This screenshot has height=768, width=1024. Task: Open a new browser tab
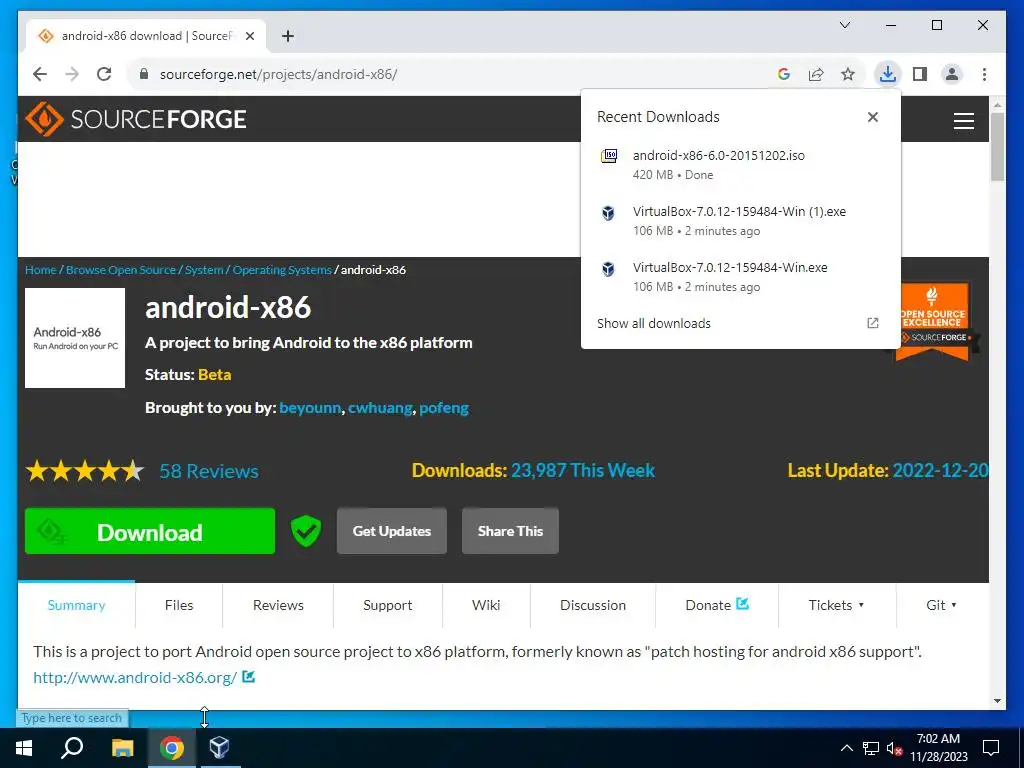(x=288, y=36)
